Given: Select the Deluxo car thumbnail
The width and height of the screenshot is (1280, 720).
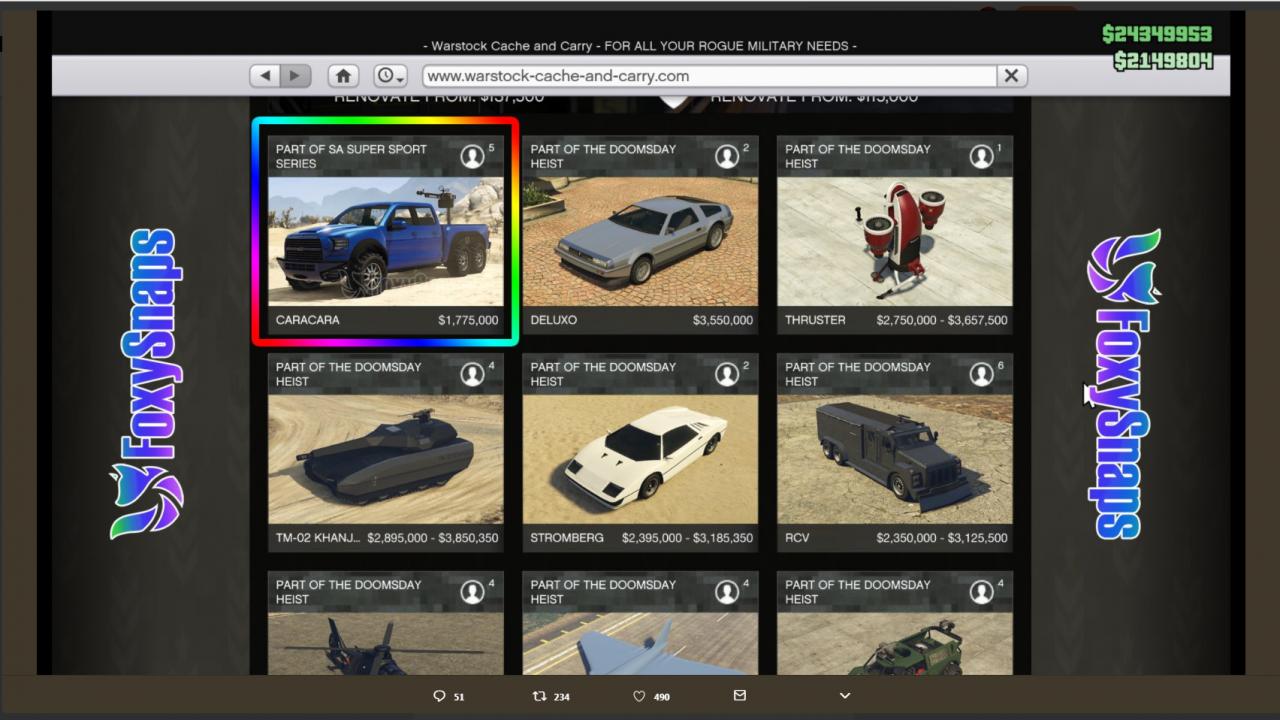Looking at the screenshot, I should point(640,241).
